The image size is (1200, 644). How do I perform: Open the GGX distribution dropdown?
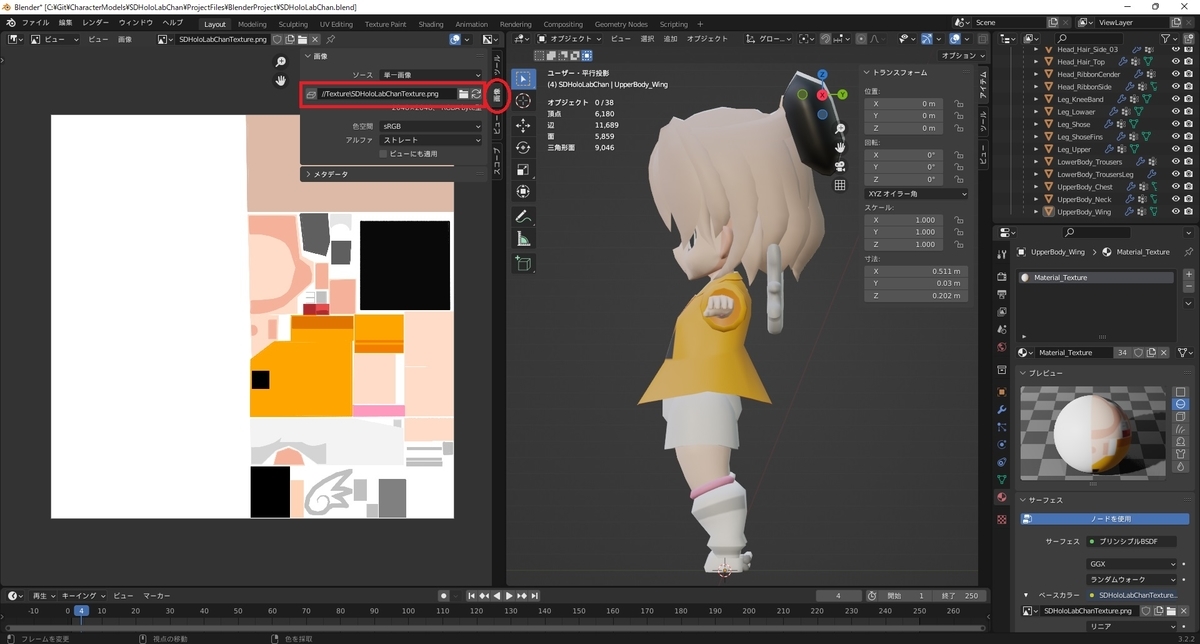pyautogui.click(x=1132, y=564)
